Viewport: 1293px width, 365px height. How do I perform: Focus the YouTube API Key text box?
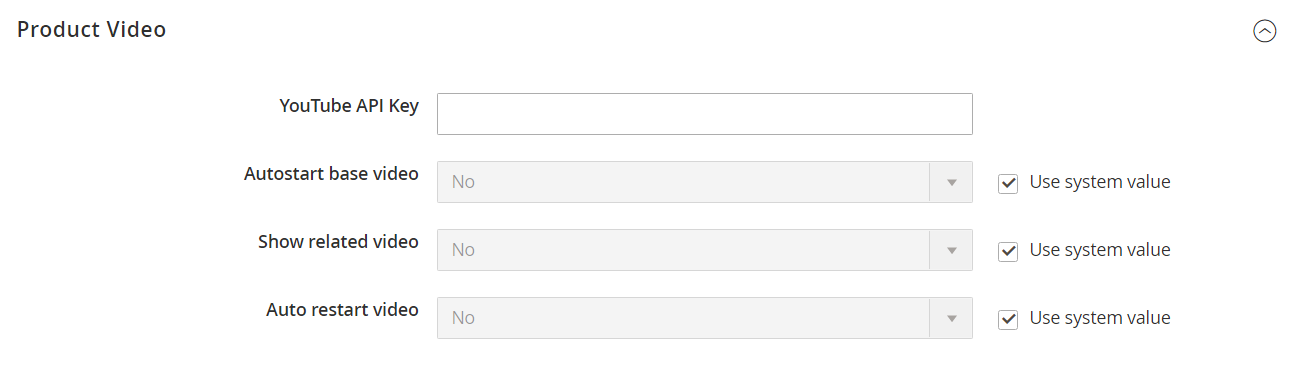tap(705, 114)
